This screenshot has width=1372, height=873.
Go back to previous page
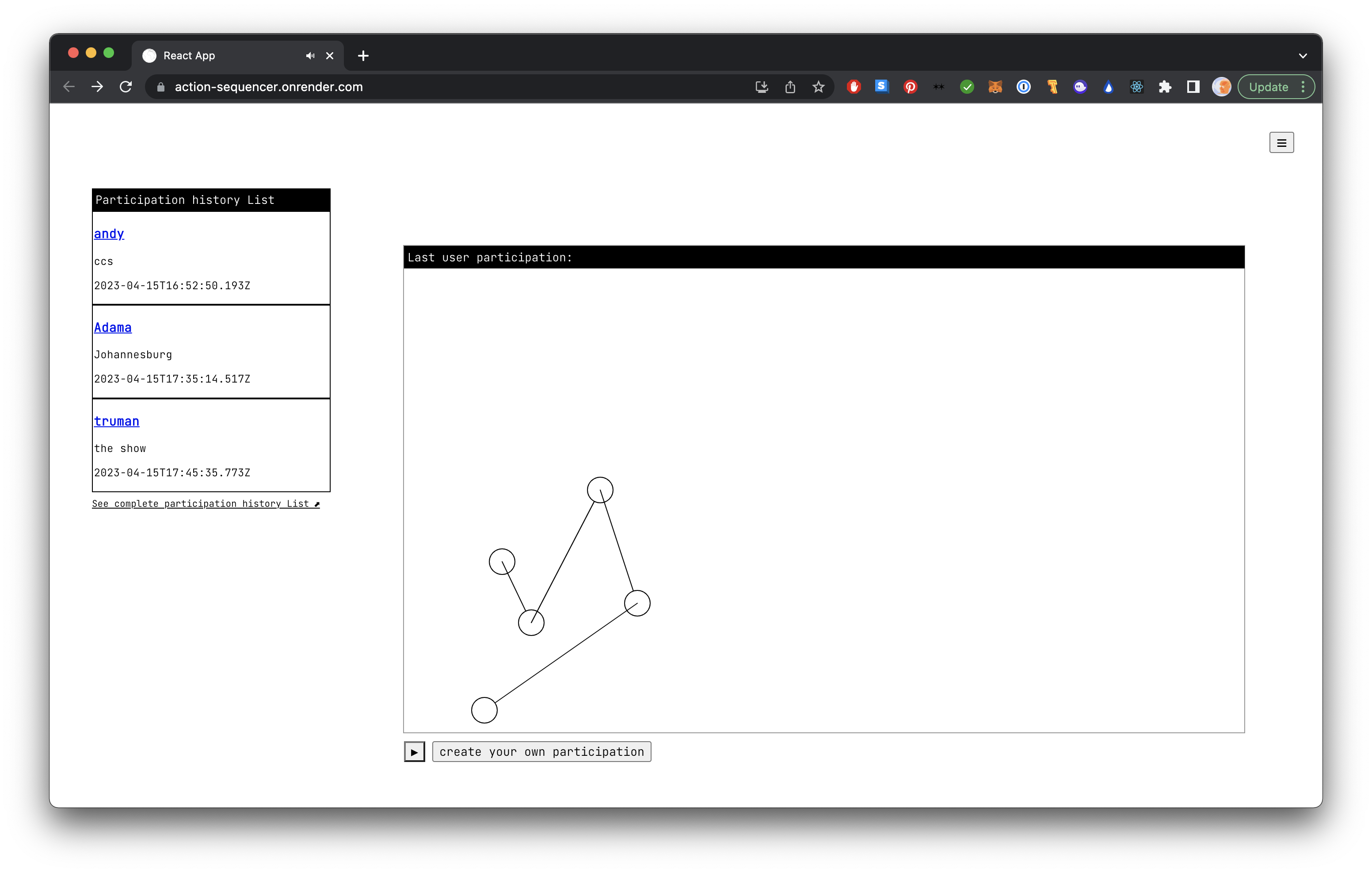pyautogui.click(x=69, y=87)
